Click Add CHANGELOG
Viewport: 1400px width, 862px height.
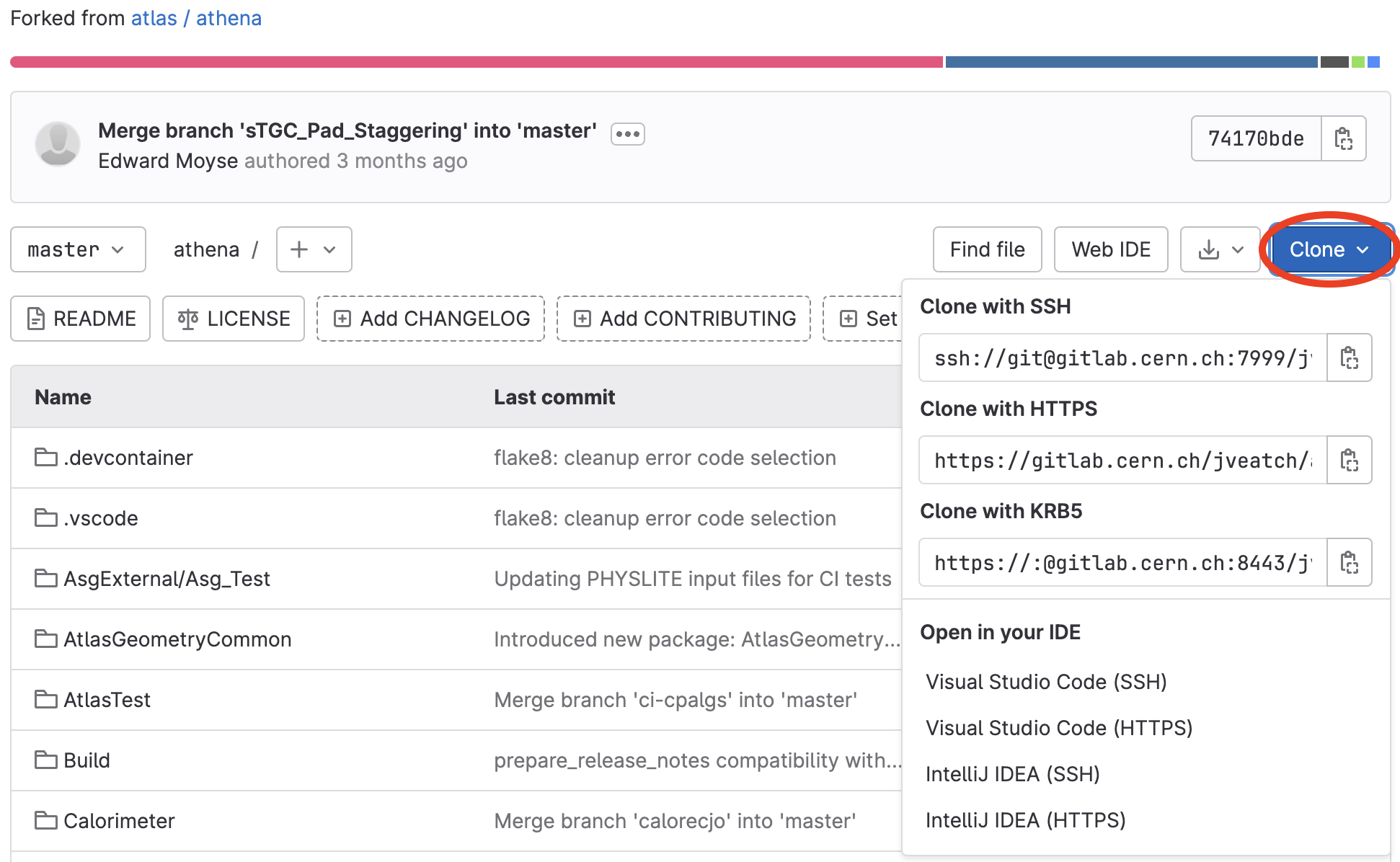tap(430, 319)
